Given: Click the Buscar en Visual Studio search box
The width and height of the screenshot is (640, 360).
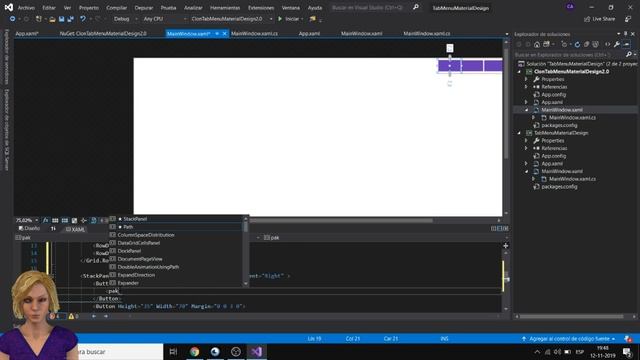Looking at the screenshot, I should pyautogui.click(x=367, y=7).
